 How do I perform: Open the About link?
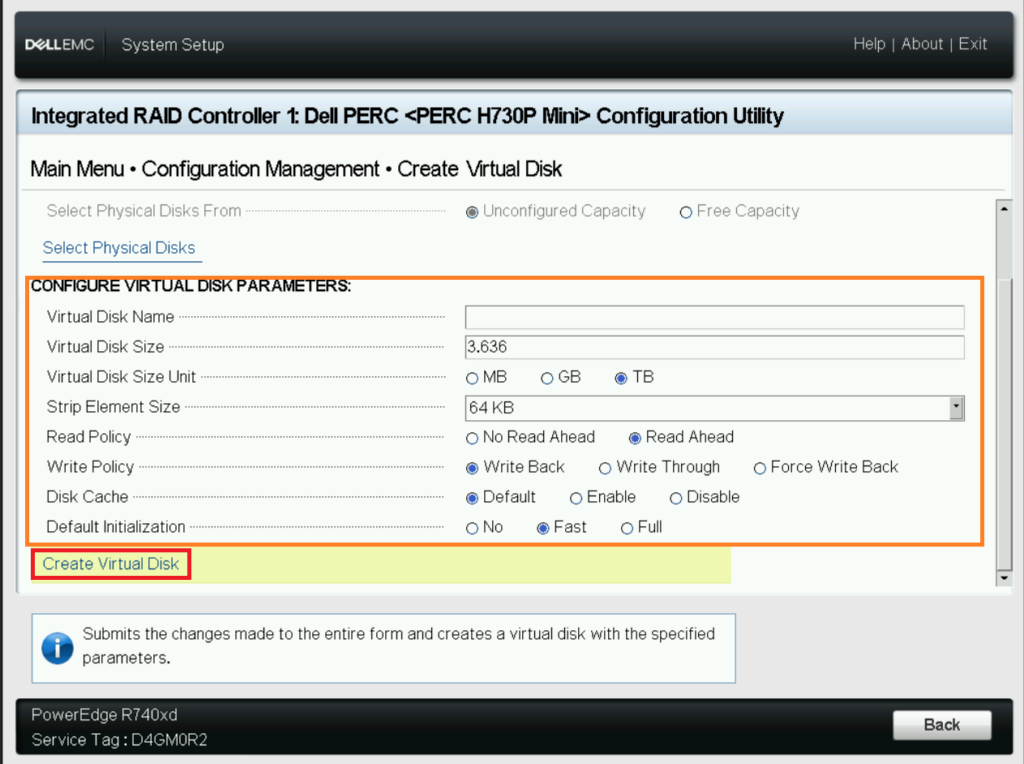coord(922,44)
